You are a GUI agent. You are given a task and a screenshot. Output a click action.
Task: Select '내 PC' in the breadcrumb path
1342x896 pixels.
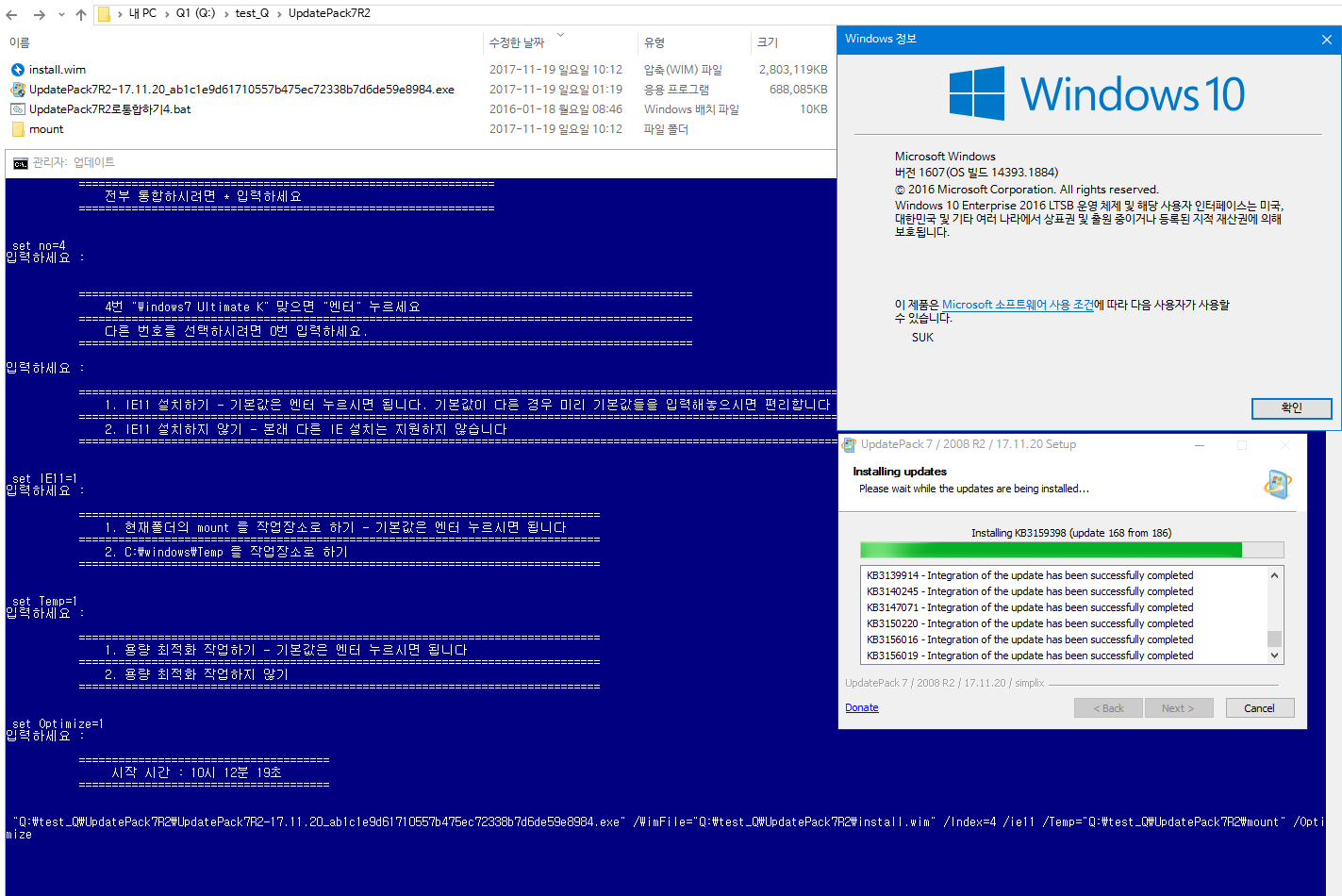pyautogui.click(x=142, y=13)
